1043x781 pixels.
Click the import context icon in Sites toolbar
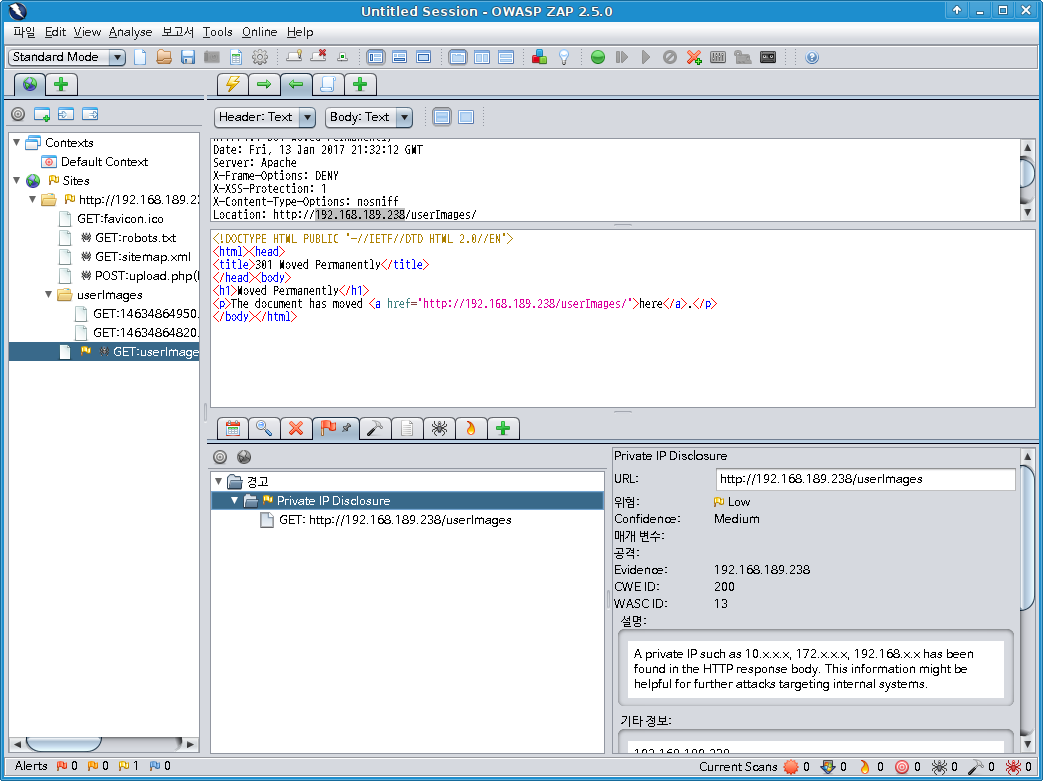pos(66,114)
